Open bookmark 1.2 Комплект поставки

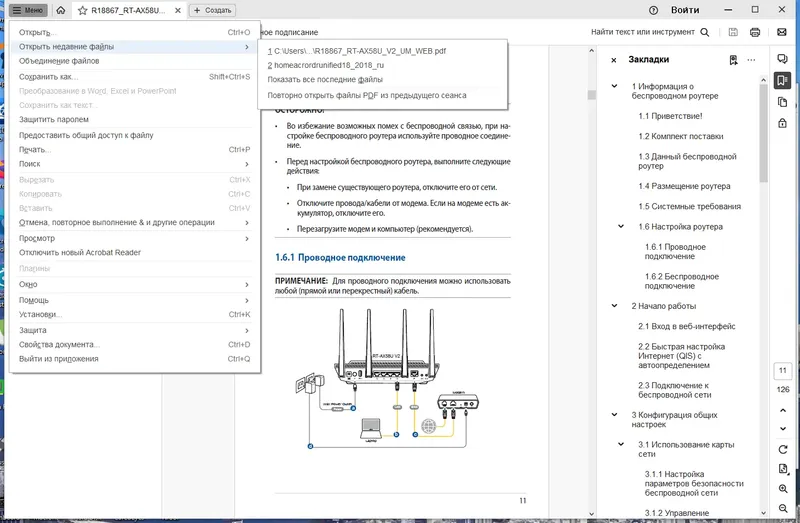(x=681, y=136)
